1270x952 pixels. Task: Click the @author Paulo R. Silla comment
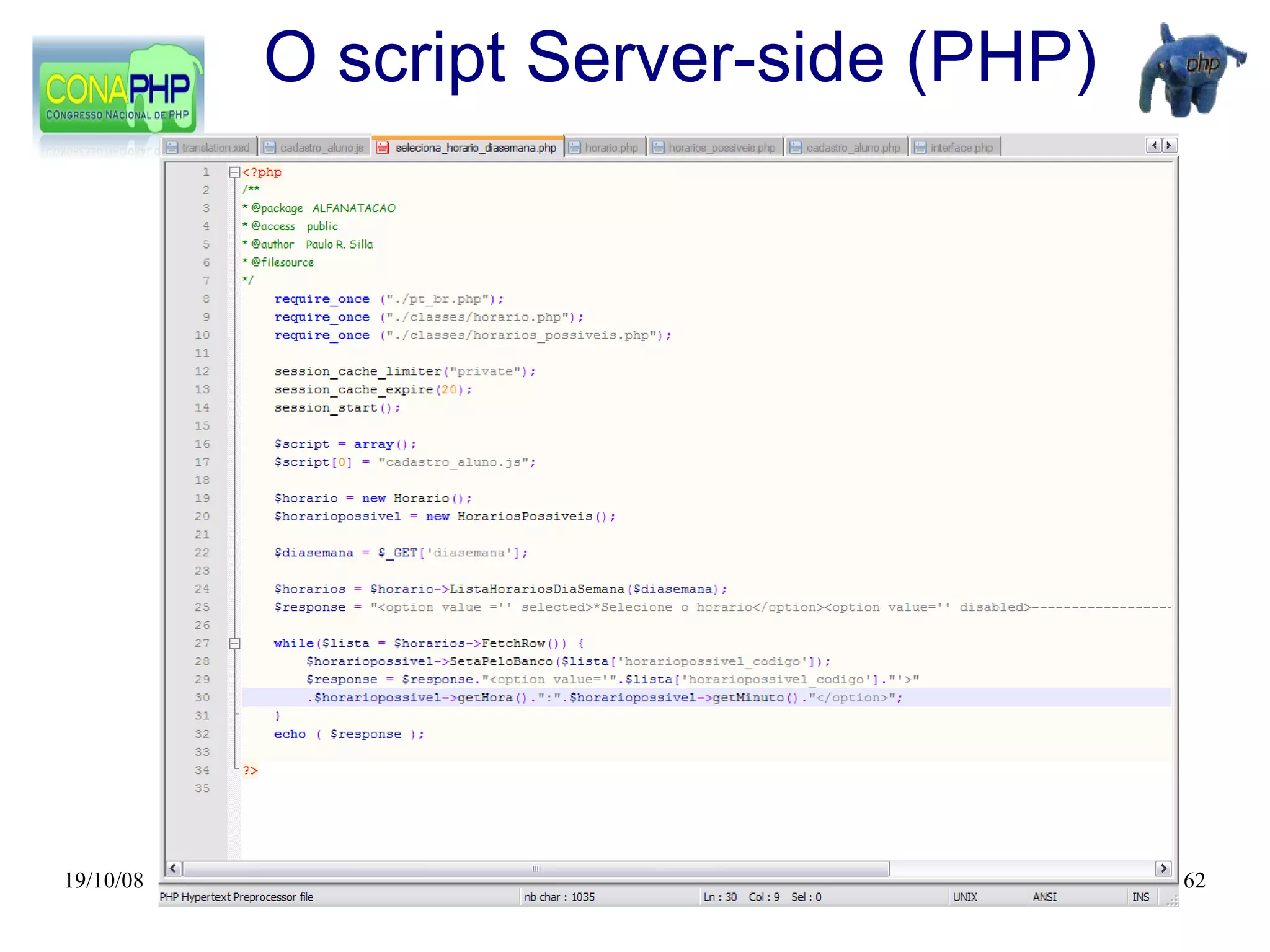308,244
